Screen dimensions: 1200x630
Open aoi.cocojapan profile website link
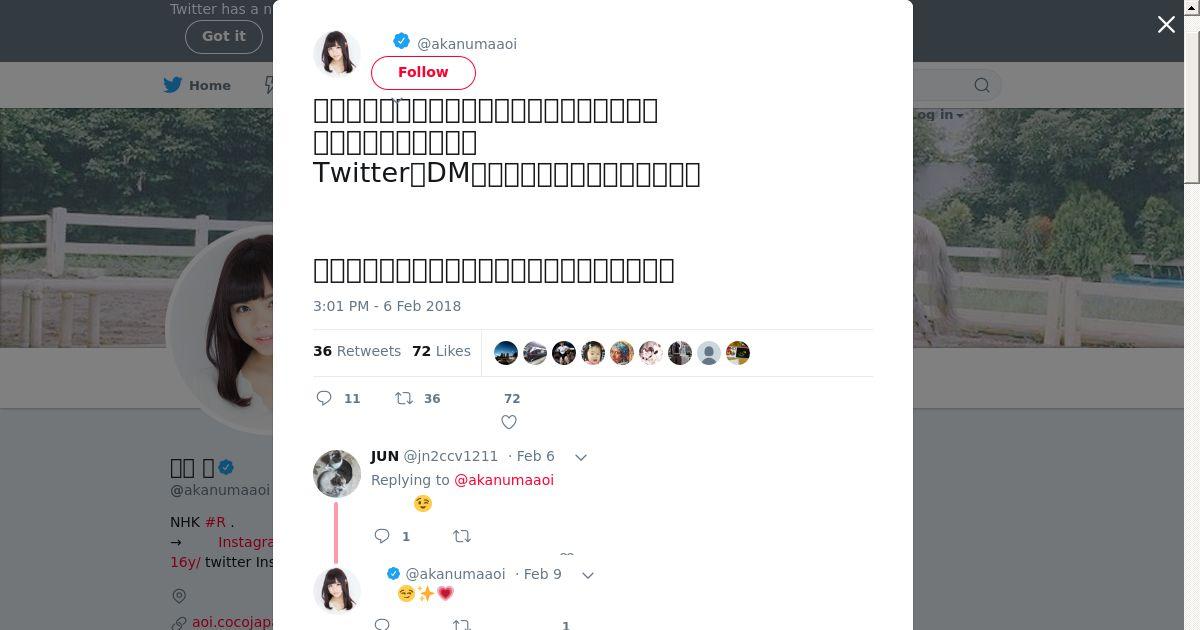(232, 622)
